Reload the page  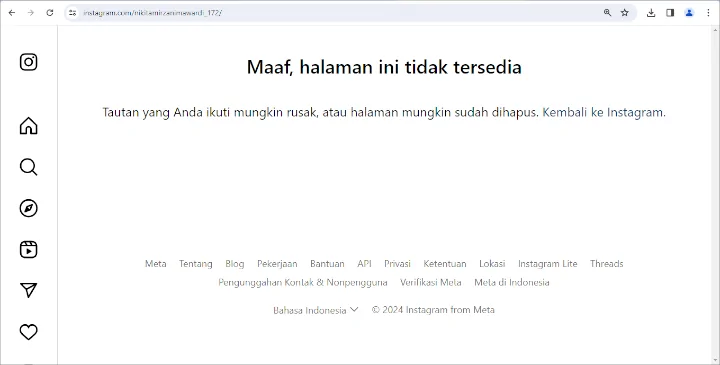click(x=50, y=13)
